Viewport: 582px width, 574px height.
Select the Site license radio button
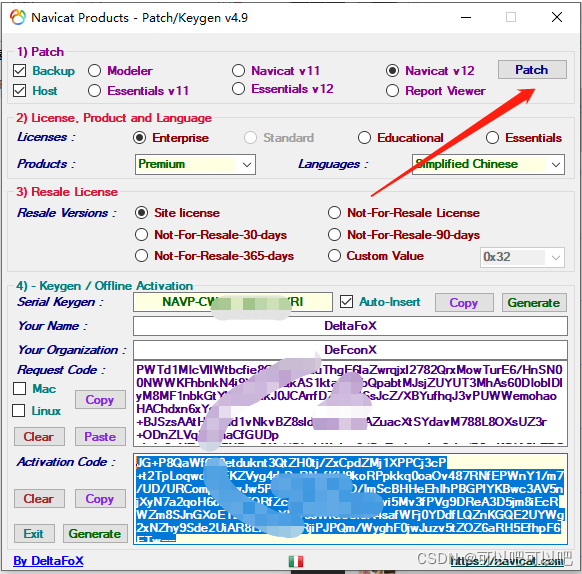[x=141, y=213]
